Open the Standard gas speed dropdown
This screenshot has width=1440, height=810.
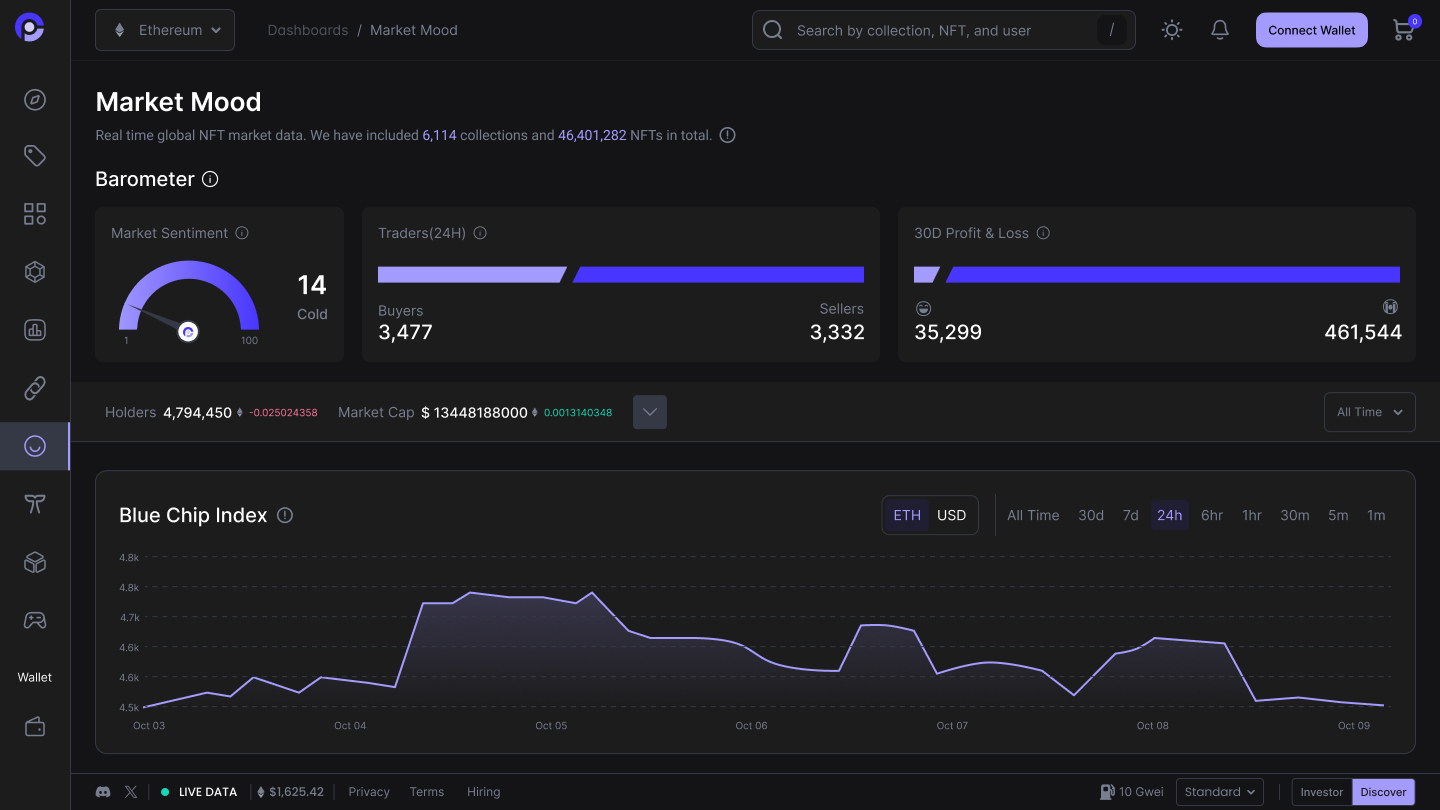coord(1220,792)
